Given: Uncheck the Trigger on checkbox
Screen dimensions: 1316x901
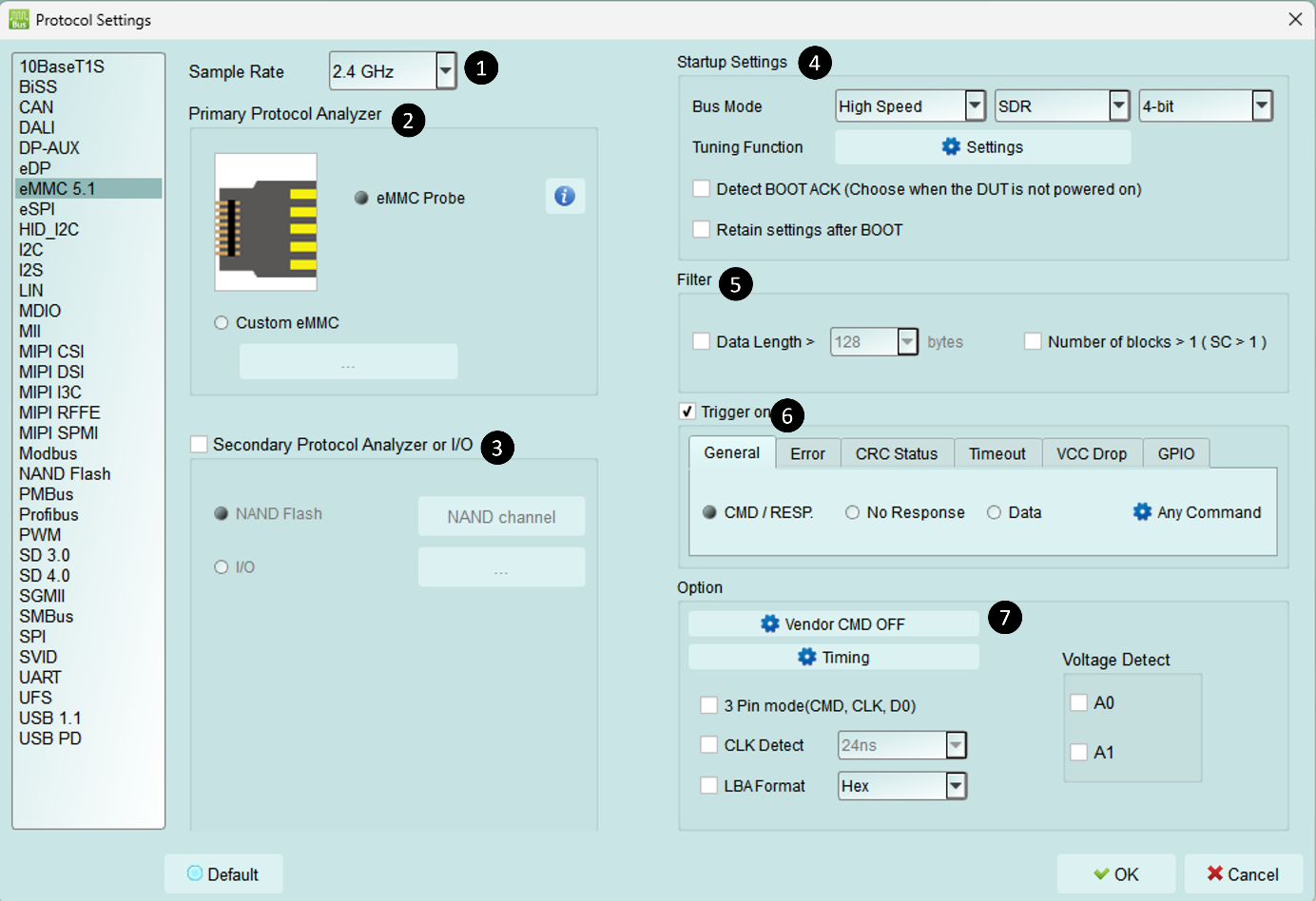Looking at the screenshot, I should click(687, 412).
